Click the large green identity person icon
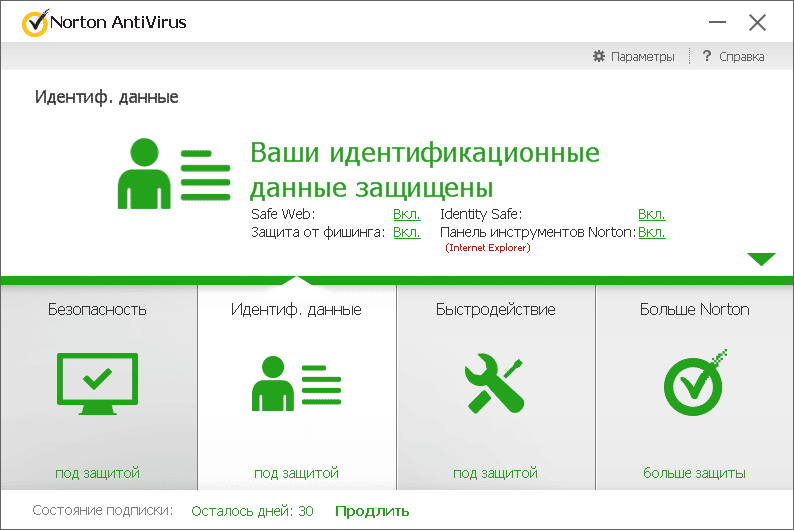The height and width of the screenshot is (530, 794). (x=174, y=173)
